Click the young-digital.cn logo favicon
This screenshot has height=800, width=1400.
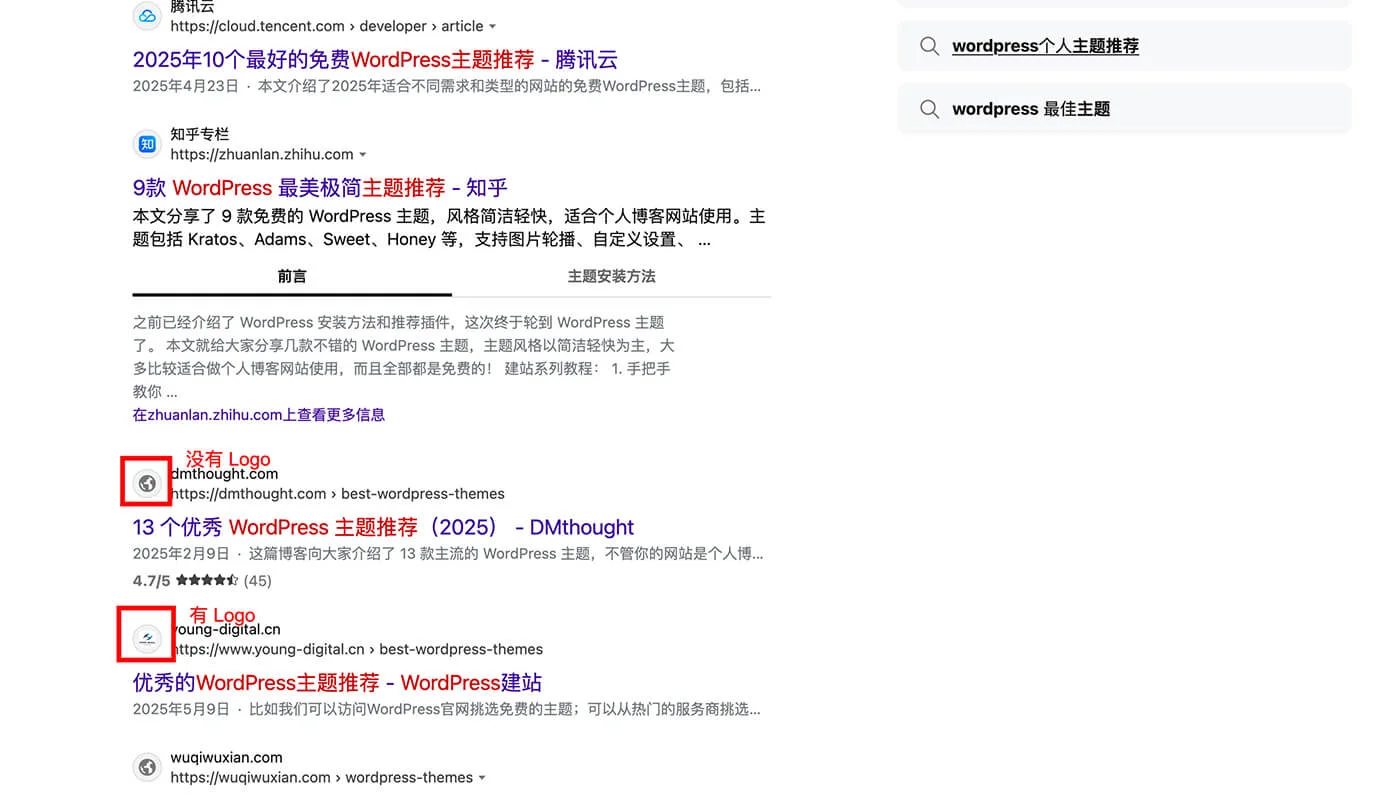[x=147, y=637]
